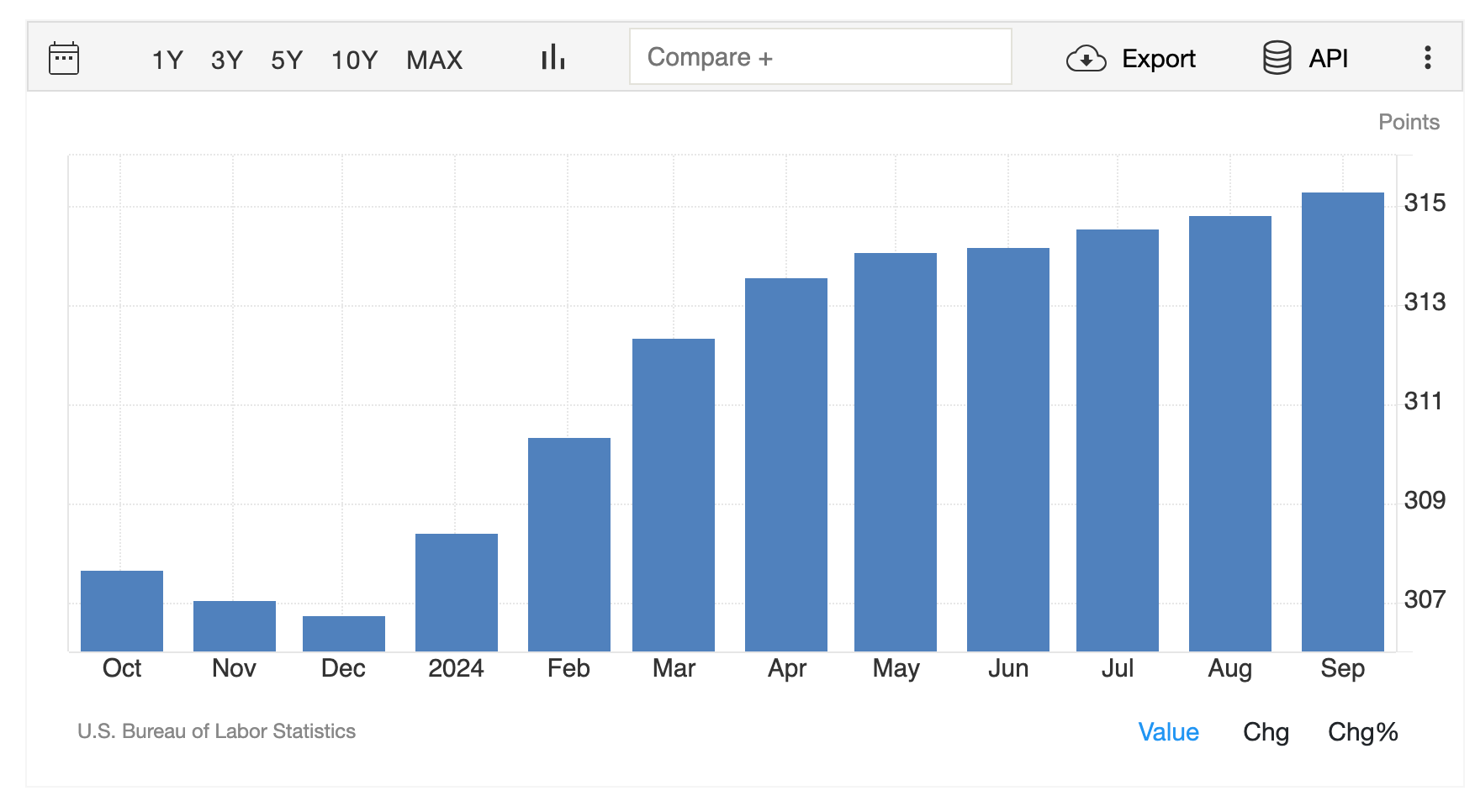This screenshot has width=1475, height=812.
Task: Click the Export cloud download icon
Action: coord(1086,59)
